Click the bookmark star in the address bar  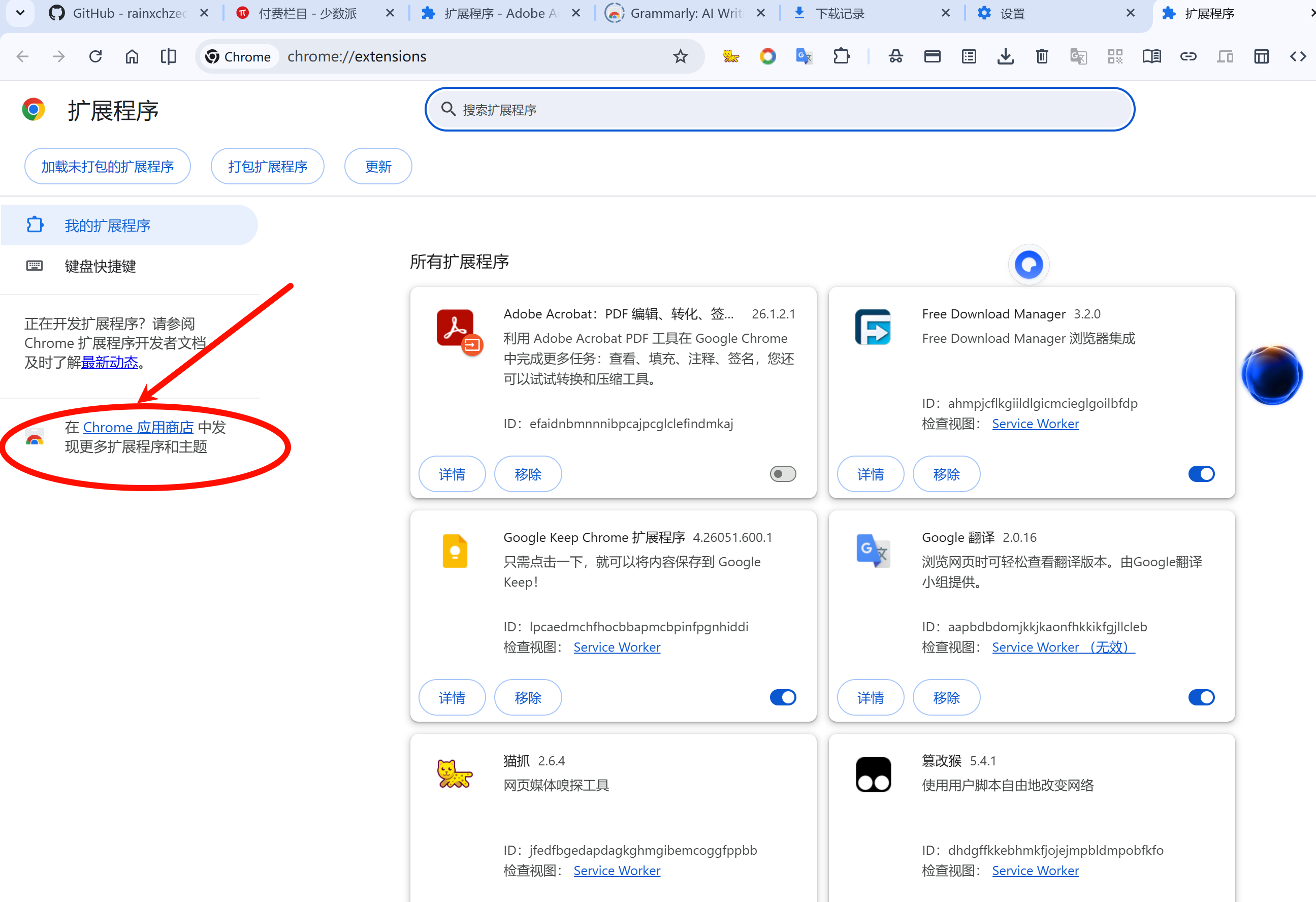[680, 56]
